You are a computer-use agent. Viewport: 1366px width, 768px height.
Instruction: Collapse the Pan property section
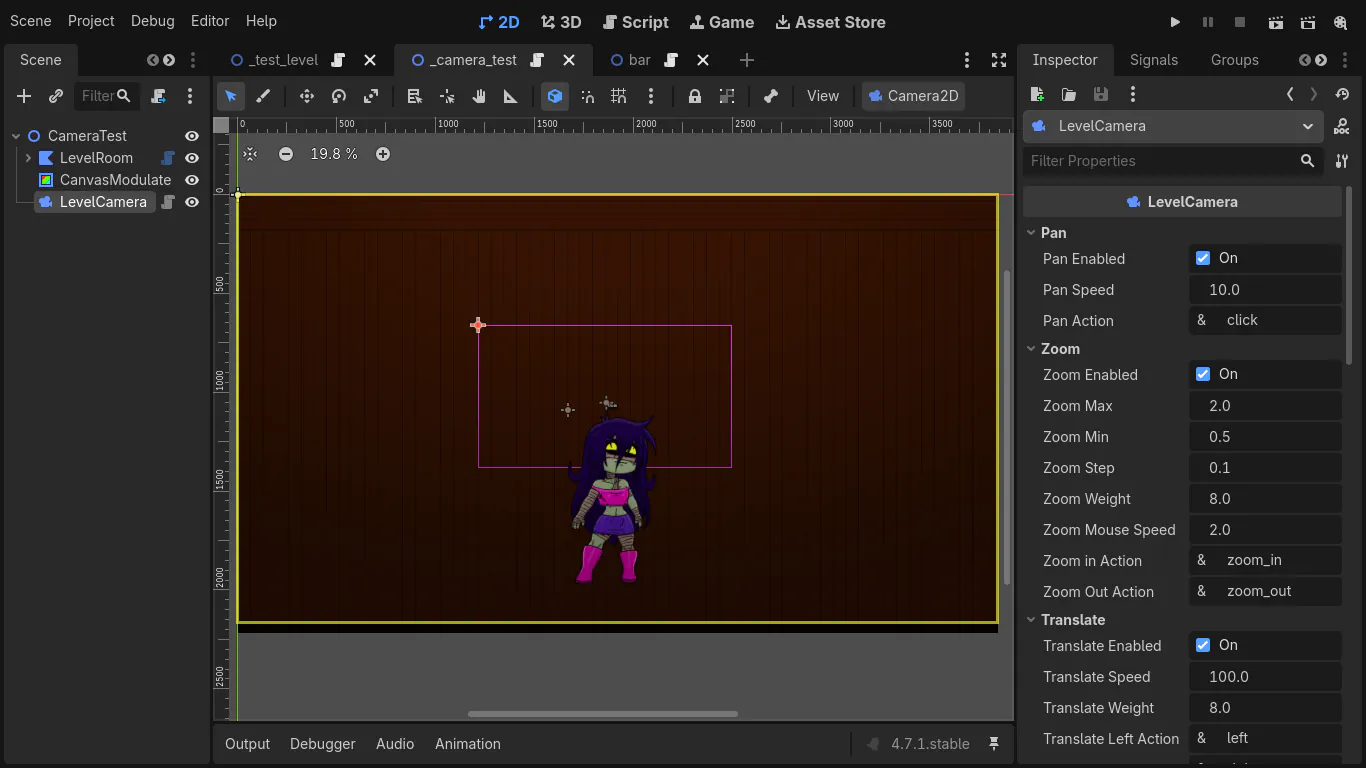[1031, 232]
